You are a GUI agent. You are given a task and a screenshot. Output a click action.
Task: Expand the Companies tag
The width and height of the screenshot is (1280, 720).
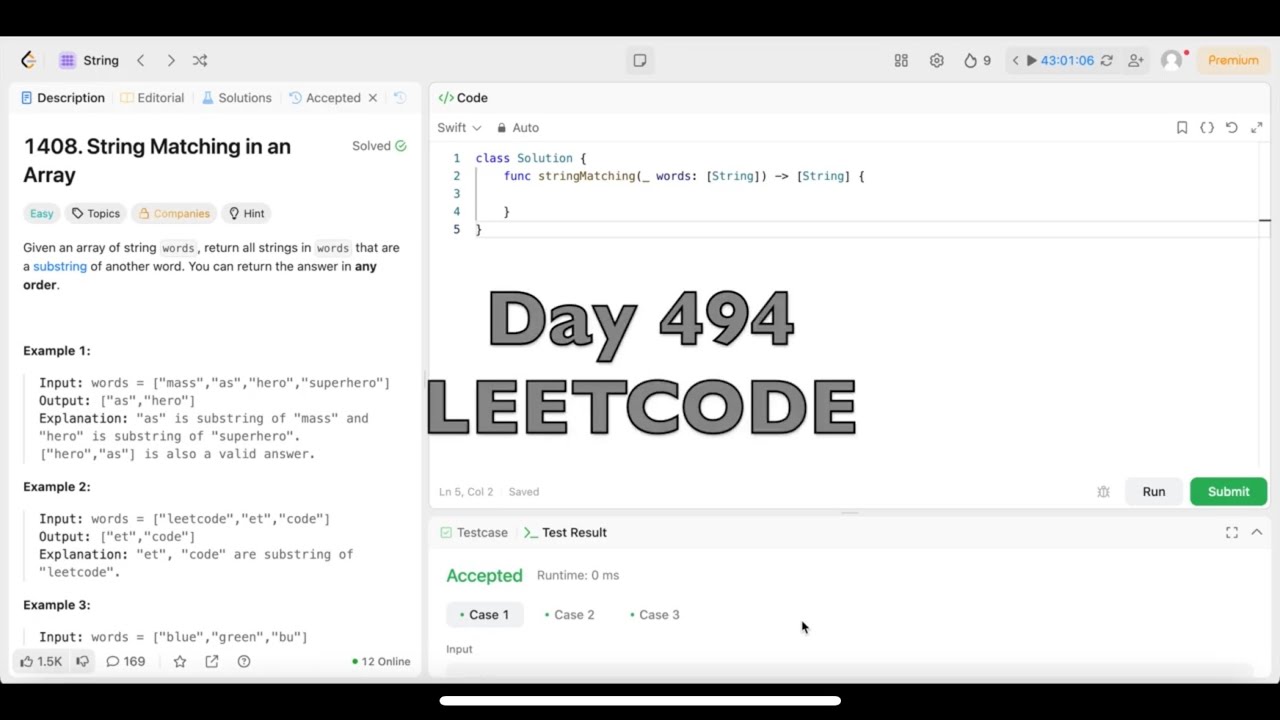174,213
